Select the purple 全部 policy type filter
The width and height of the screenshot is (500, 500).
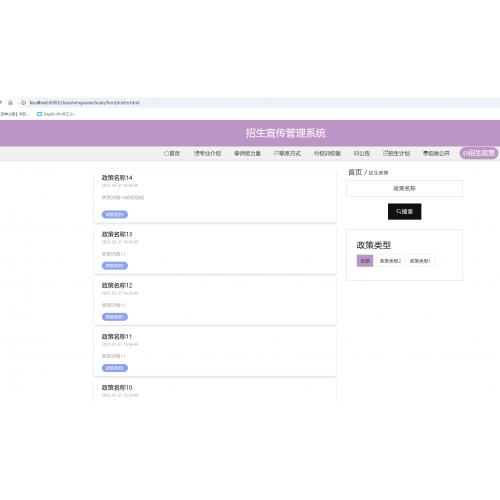click(365, 261)
